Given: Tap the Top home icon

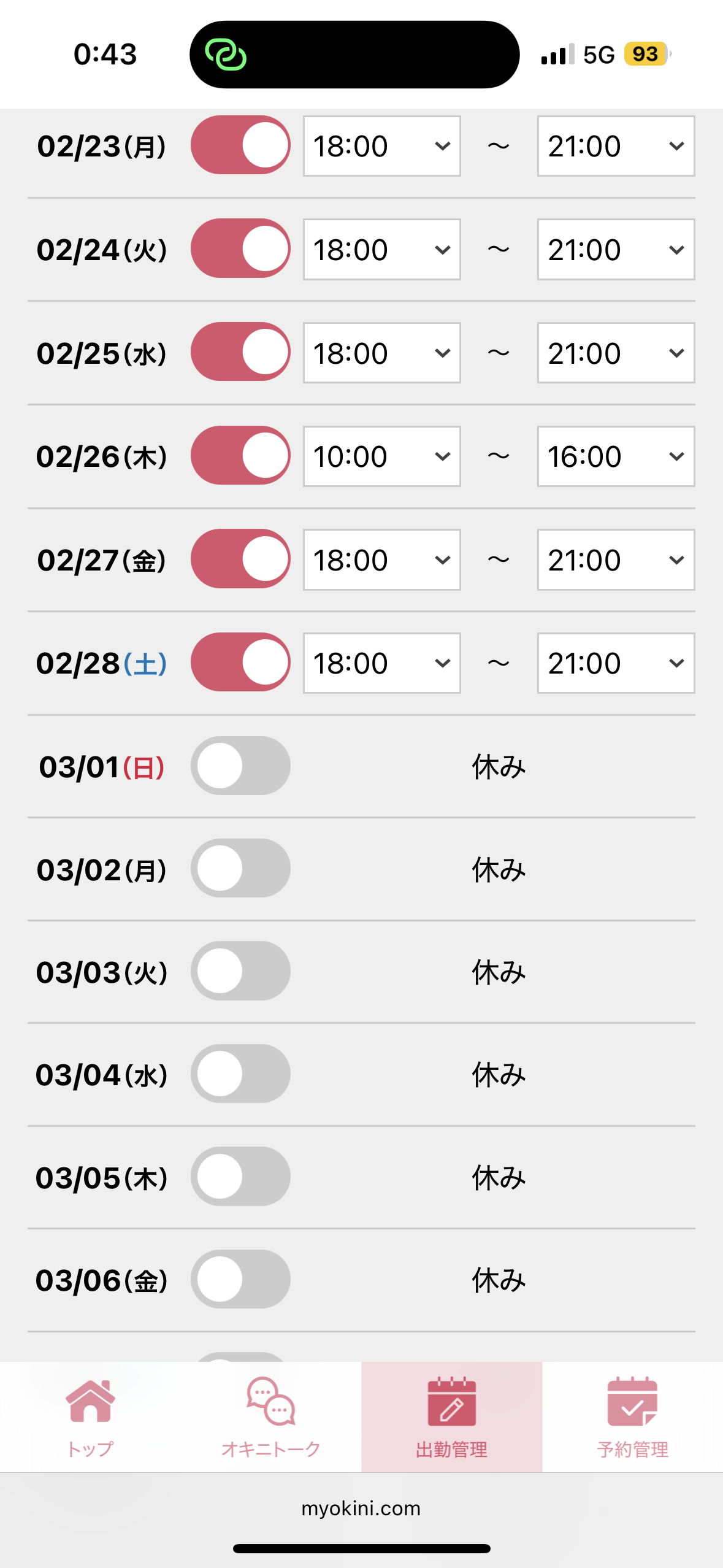Looking at the screenshot, I should point(90,1401).
